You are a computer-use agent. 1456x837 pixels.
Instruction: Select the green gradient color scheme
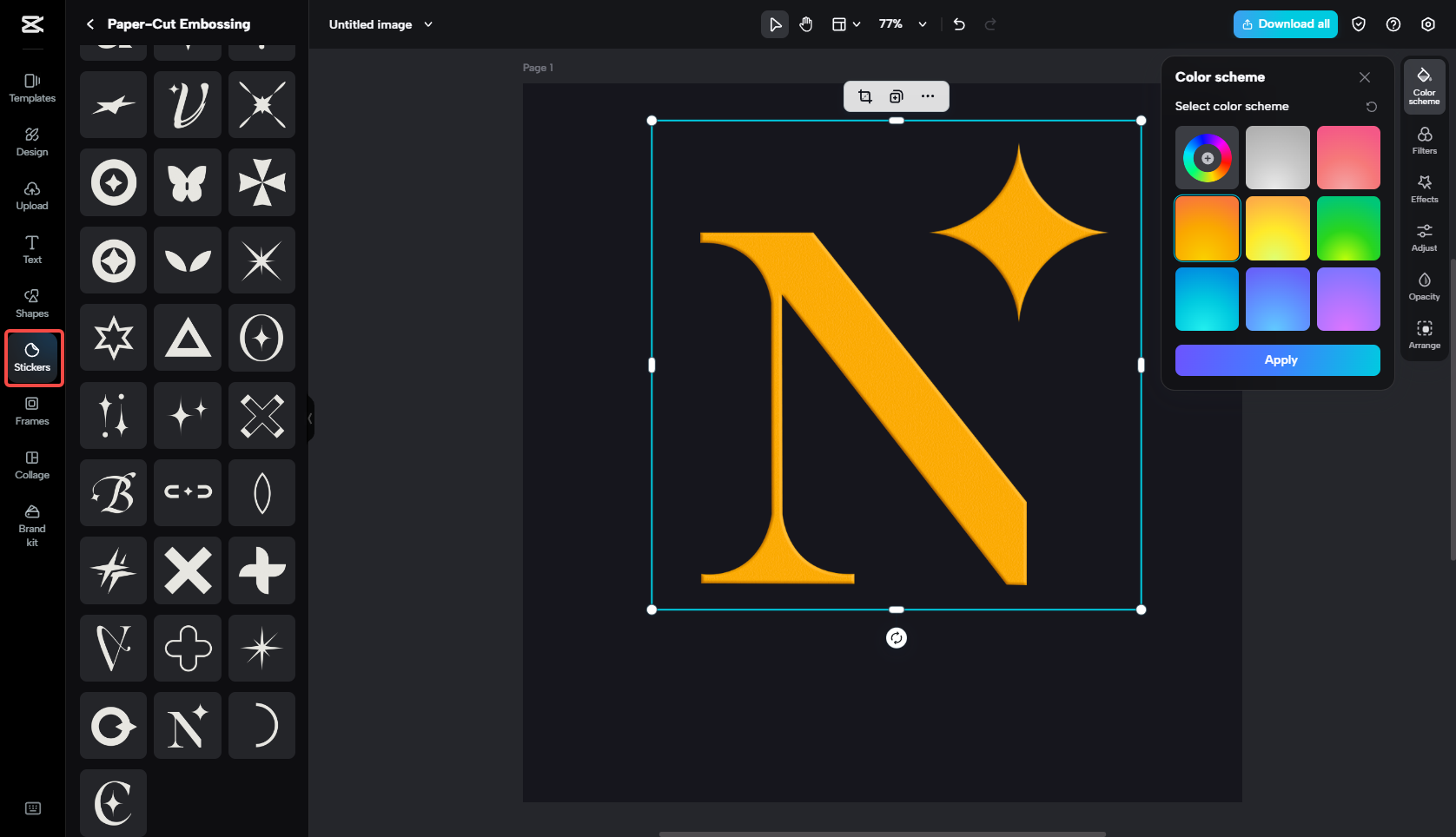(1348, 228)
